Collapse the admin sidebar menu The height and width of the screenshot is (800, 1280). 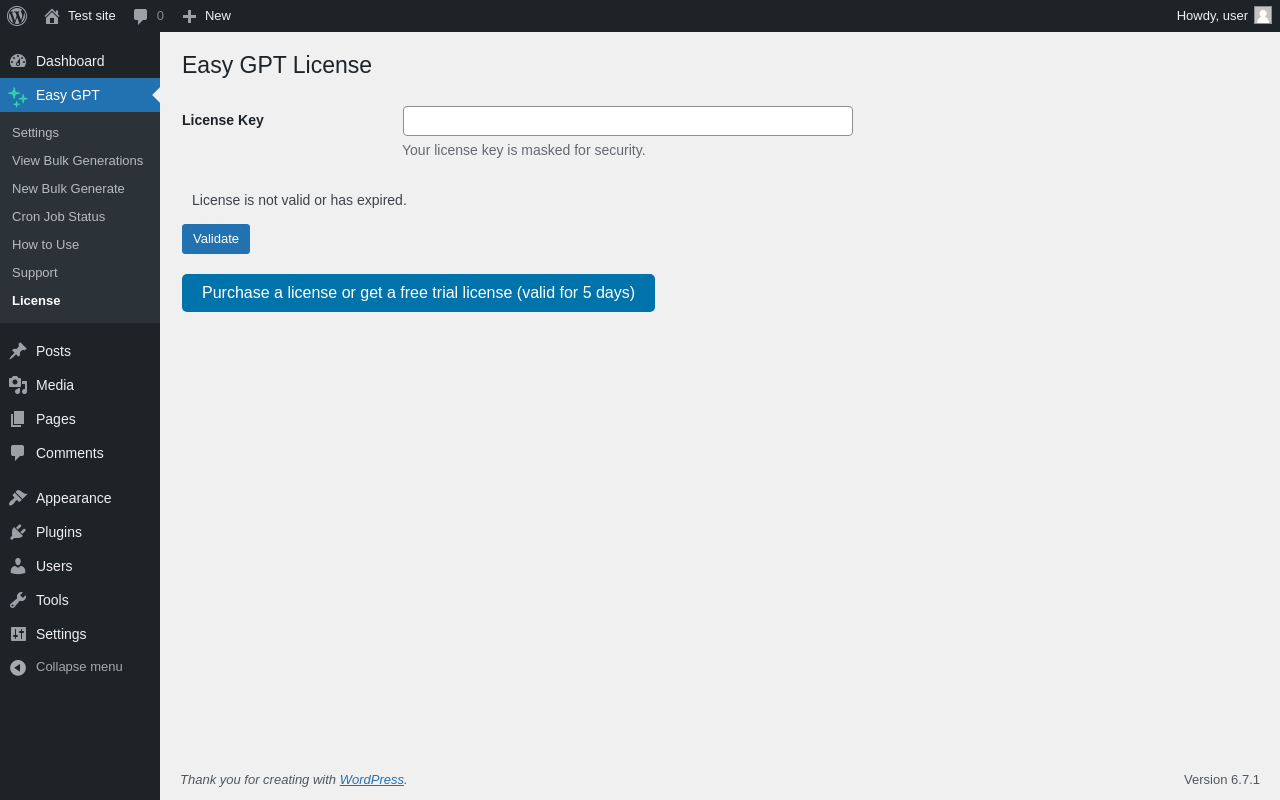tap(66, 667)
